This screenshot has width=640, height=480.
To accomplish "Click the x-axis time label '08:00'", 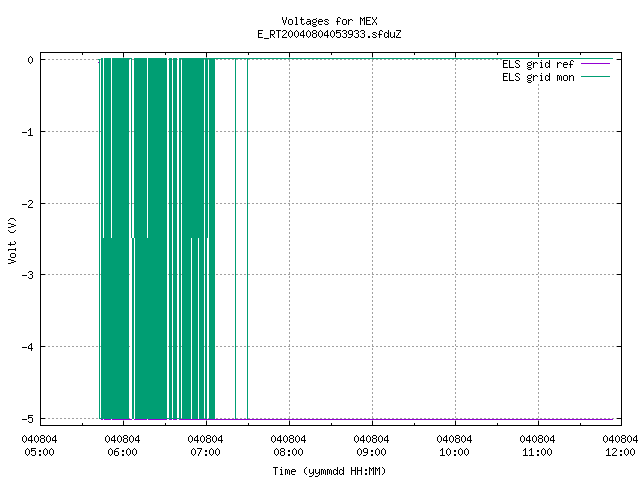I will pos(288,452).
